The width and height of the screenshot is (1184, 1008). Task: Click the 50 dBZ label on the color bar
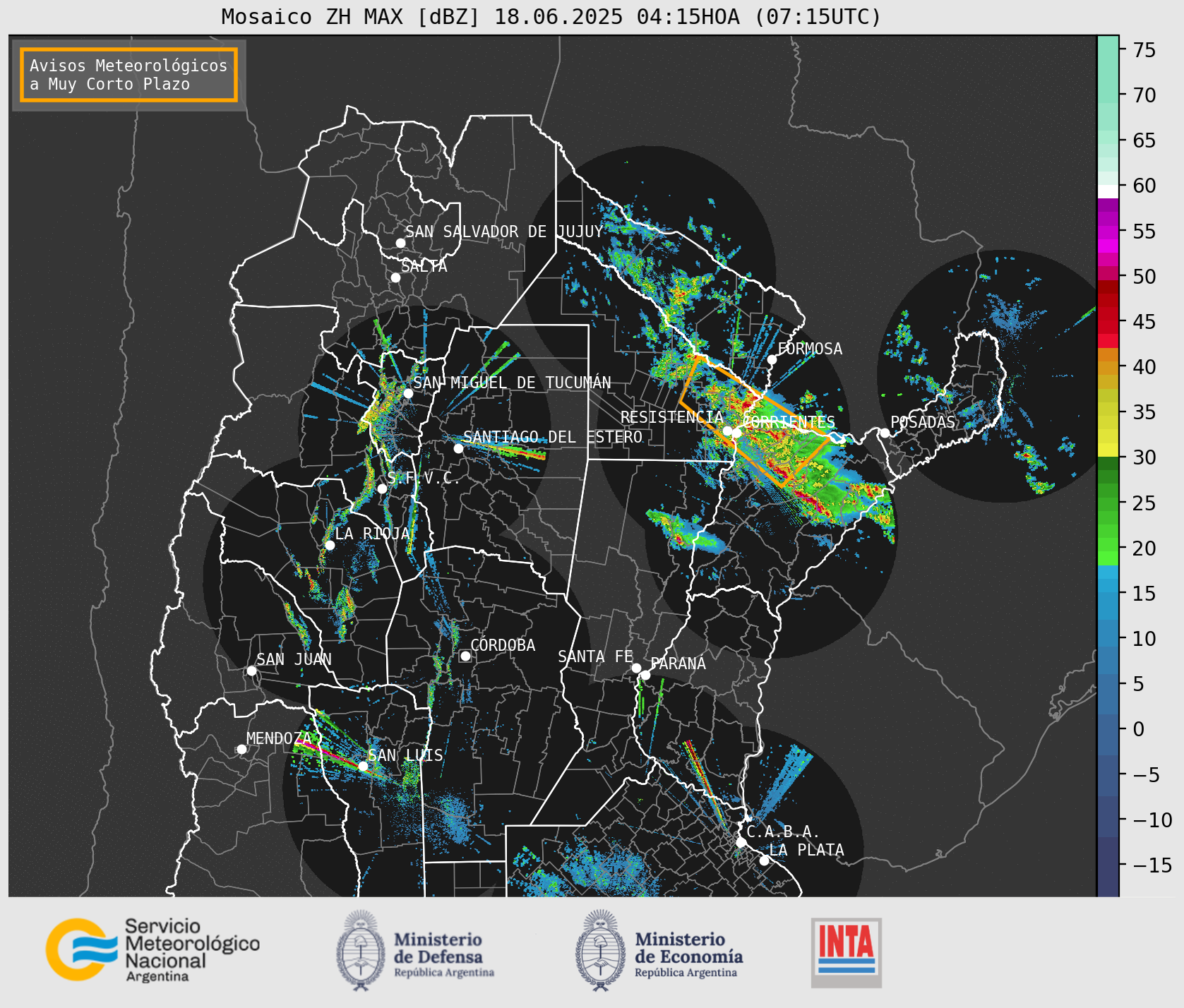coord(1144,276)
